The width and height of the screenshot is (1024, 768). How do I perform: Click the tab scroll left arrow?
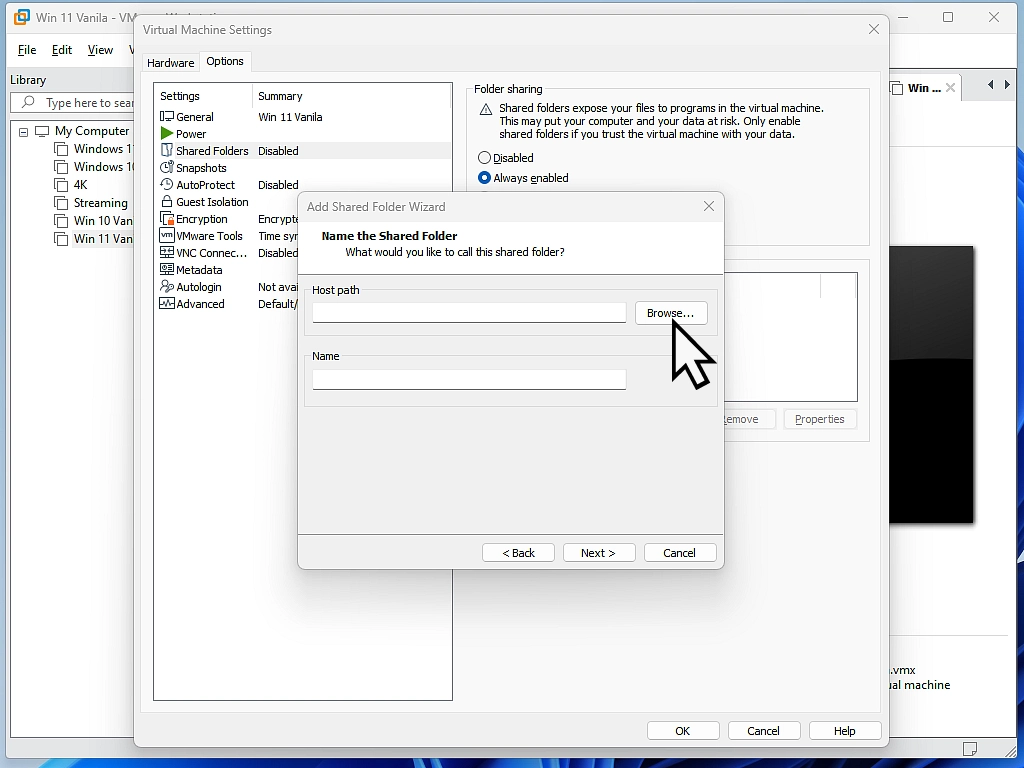(x=991, y=84)
